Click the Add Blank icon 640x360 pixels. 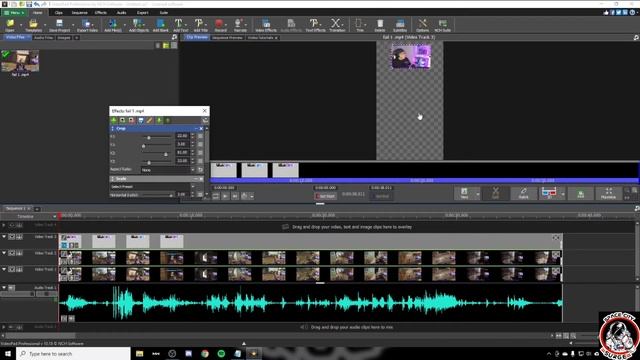tap(160, 25)
